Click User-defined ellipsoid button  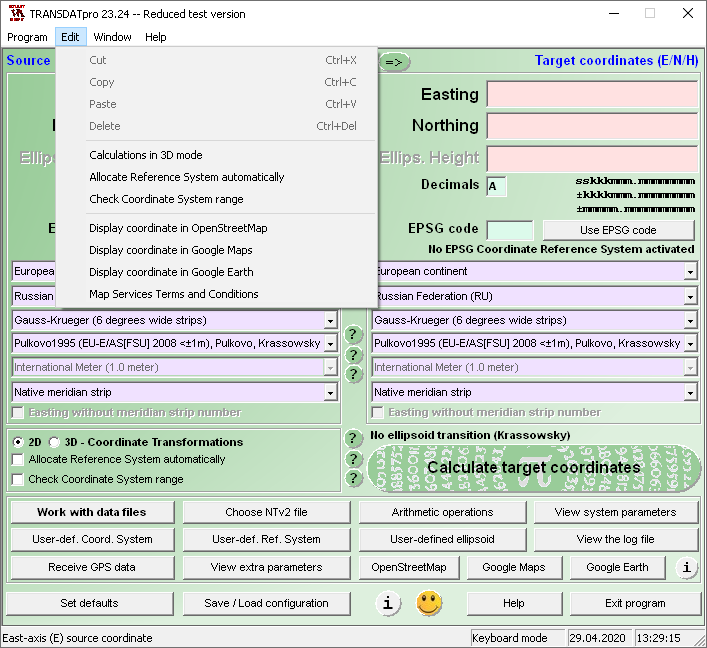pos(442,539)
